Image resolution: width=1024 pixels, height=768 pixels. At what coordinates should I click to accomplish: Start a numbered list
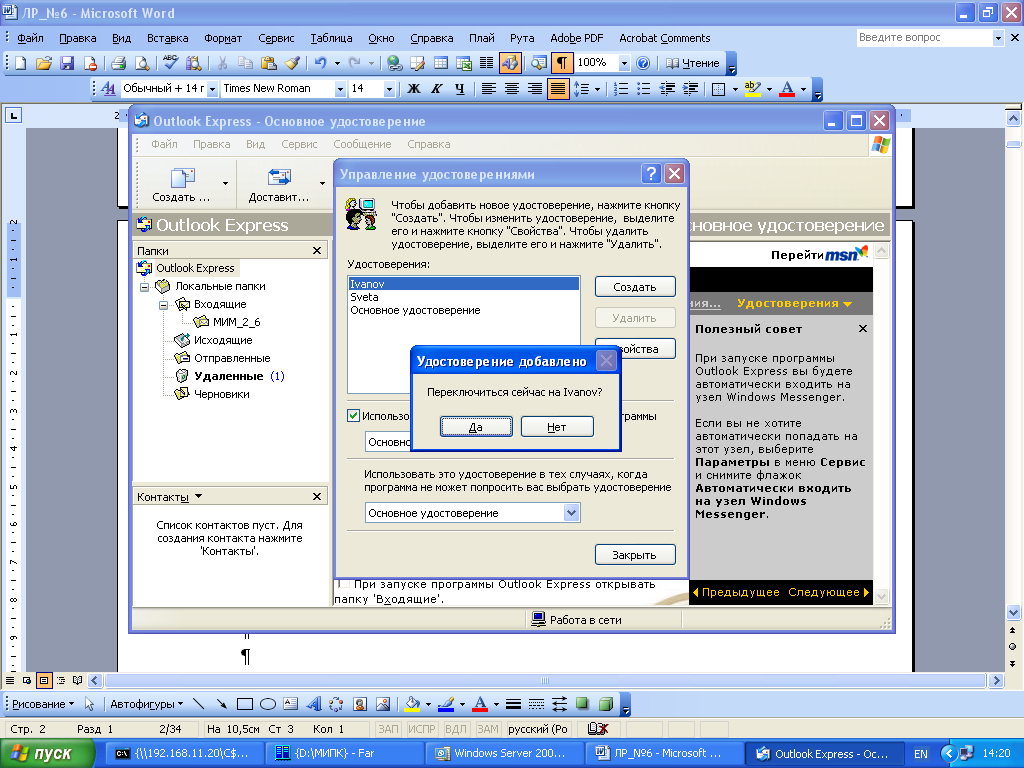coord(621,89)
